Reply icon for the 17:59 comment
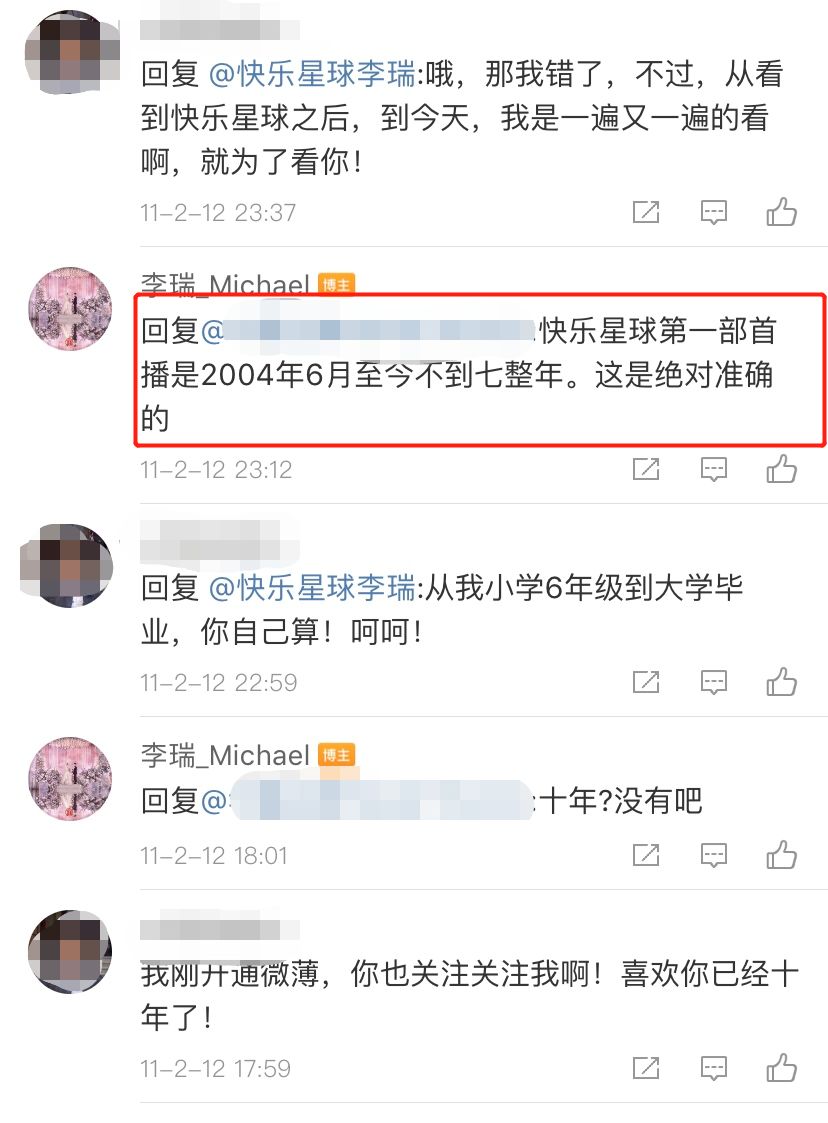828x1123 pixels. tap(713, 1069)
